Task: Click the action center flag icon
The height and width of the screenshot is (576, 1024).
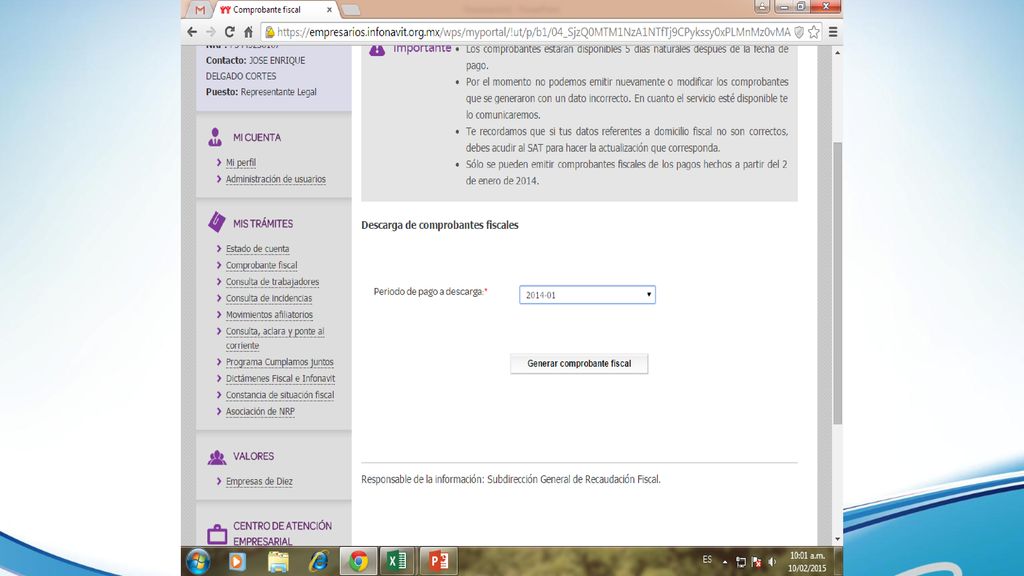Action: point(756,562)
